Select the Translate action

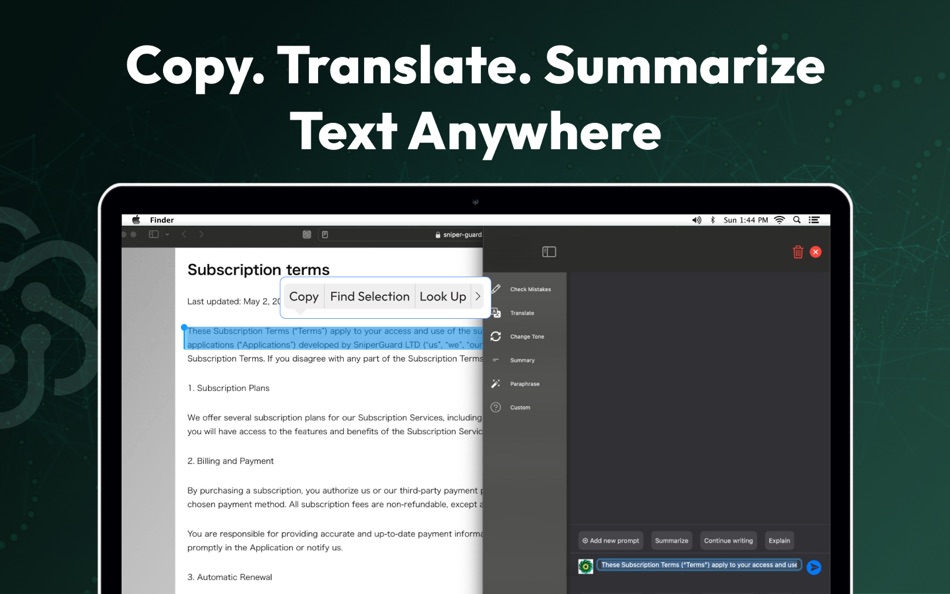[522, 313]
